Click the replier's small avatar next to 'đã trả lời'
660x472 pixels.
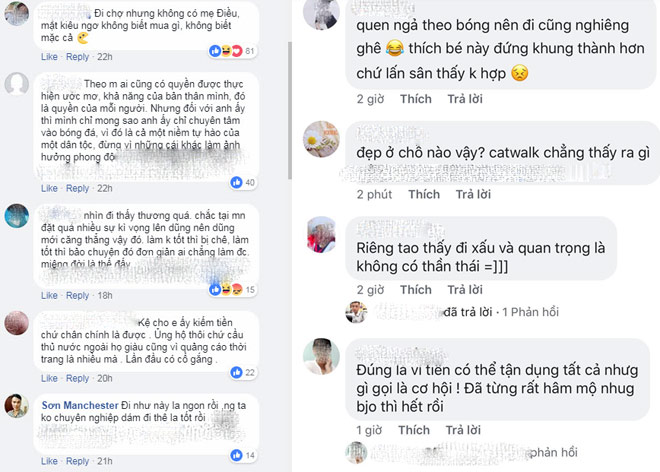[x=356, y=312]
